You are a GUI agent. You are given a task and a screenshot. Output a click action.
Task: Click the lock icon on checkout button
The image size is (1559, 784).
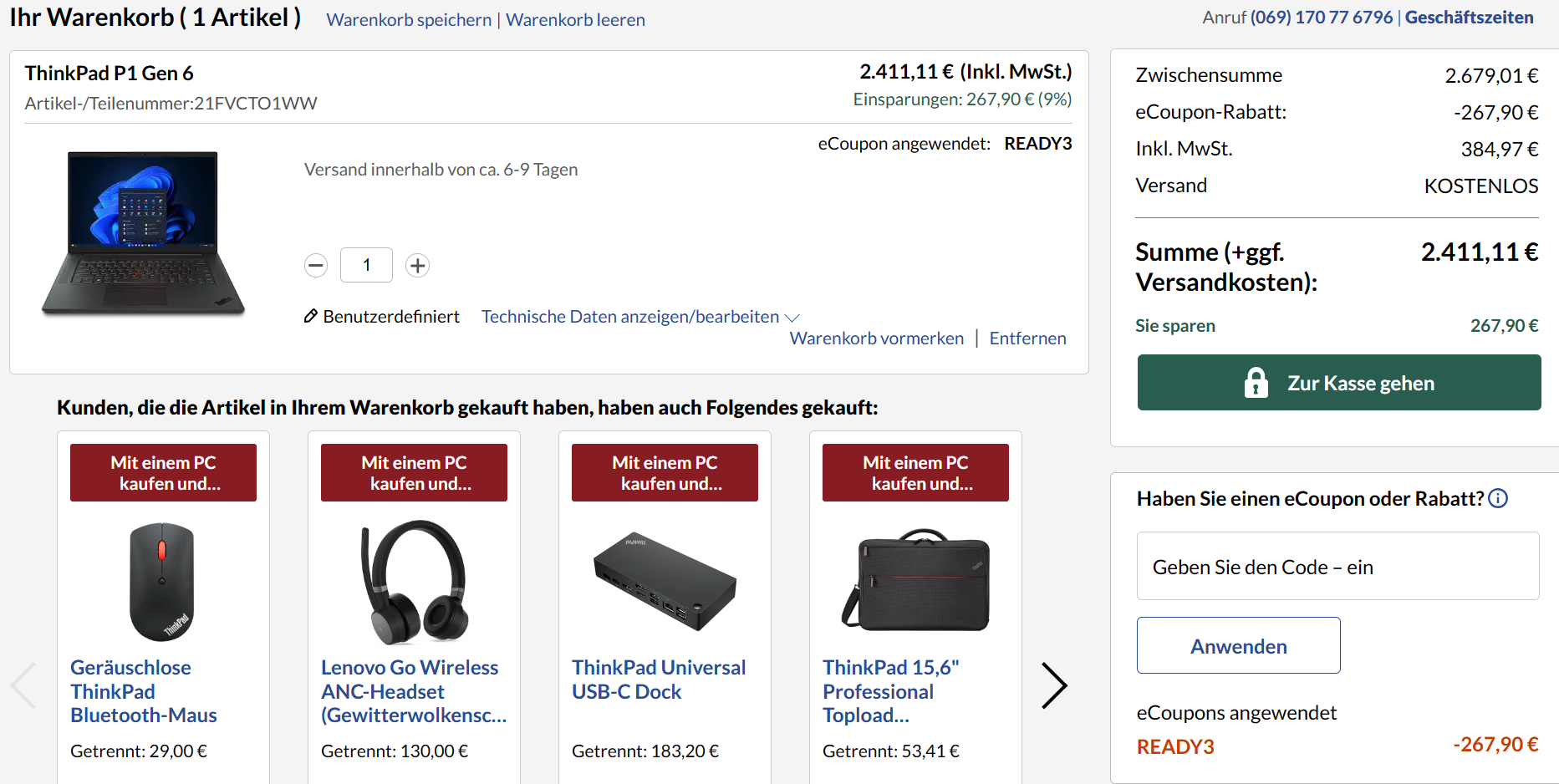[x=1256, y=383]
